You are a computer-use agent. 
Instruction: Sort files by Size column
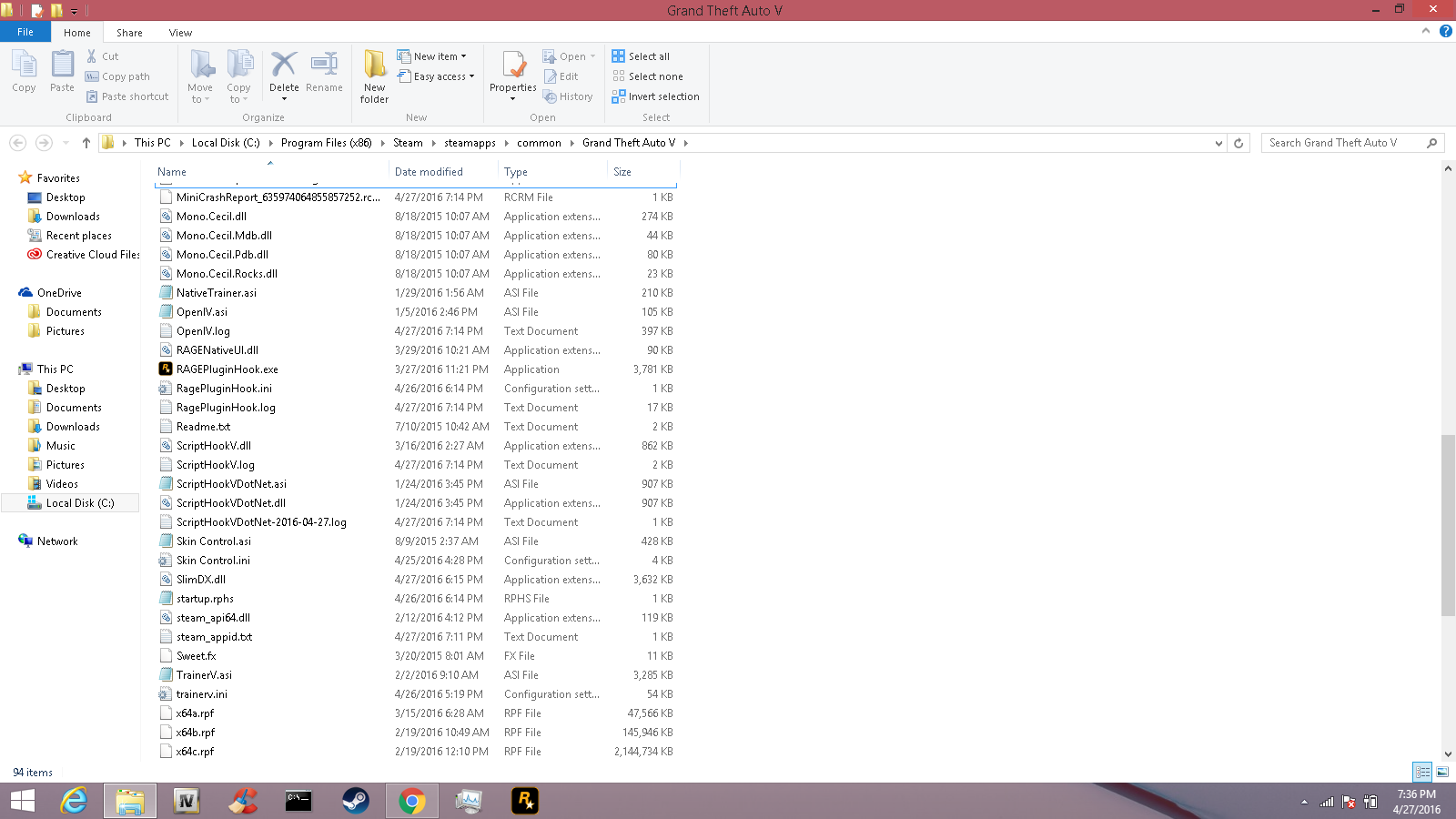[643, 172]
